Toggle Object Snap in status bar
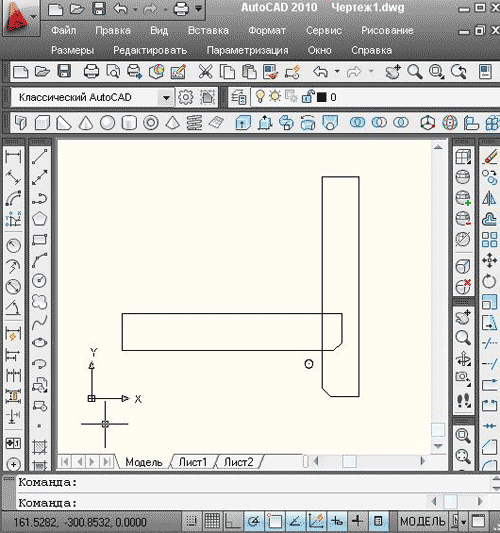The image size is (500, 533). pyautogui.click(x=275, y=521)
